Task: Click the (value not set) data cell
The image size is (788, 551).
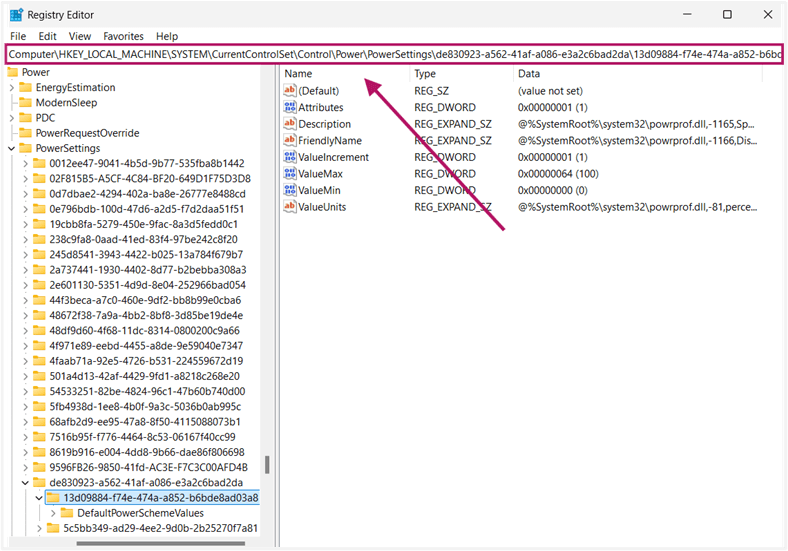Action: point(550,90)
